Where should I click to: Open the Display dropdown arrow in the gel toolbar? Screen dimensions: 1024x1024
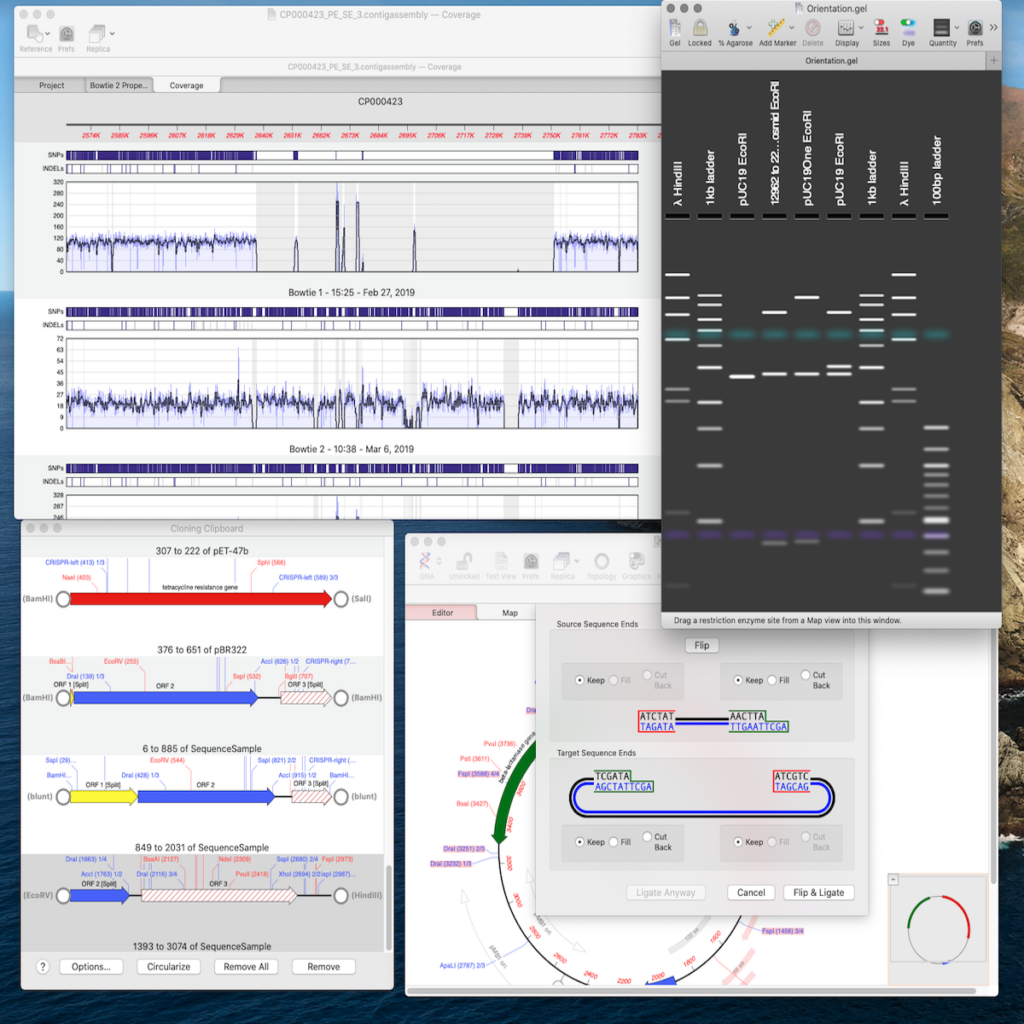click(x=861, y=28)
